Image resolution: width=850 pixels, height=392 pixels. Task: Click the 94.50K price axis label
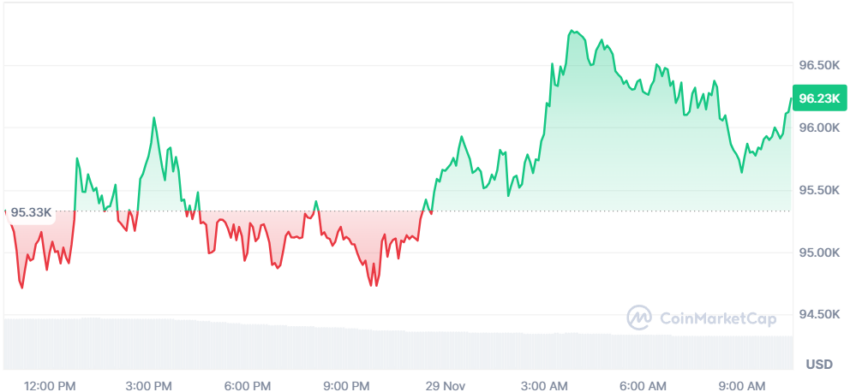click(x=820, y=315)
